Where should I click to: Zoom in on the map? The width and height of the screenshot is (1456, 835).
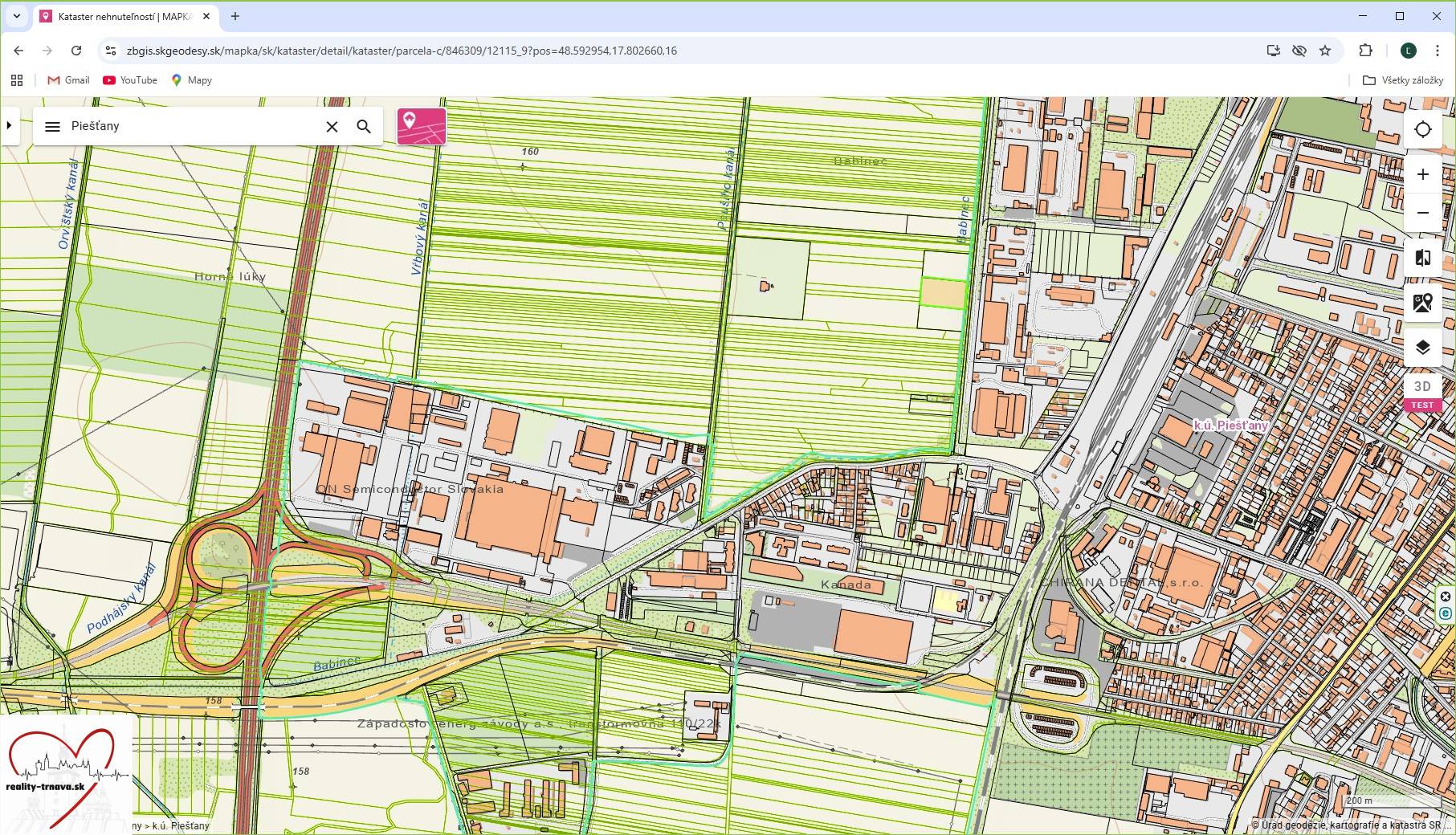coord(1422,174)
